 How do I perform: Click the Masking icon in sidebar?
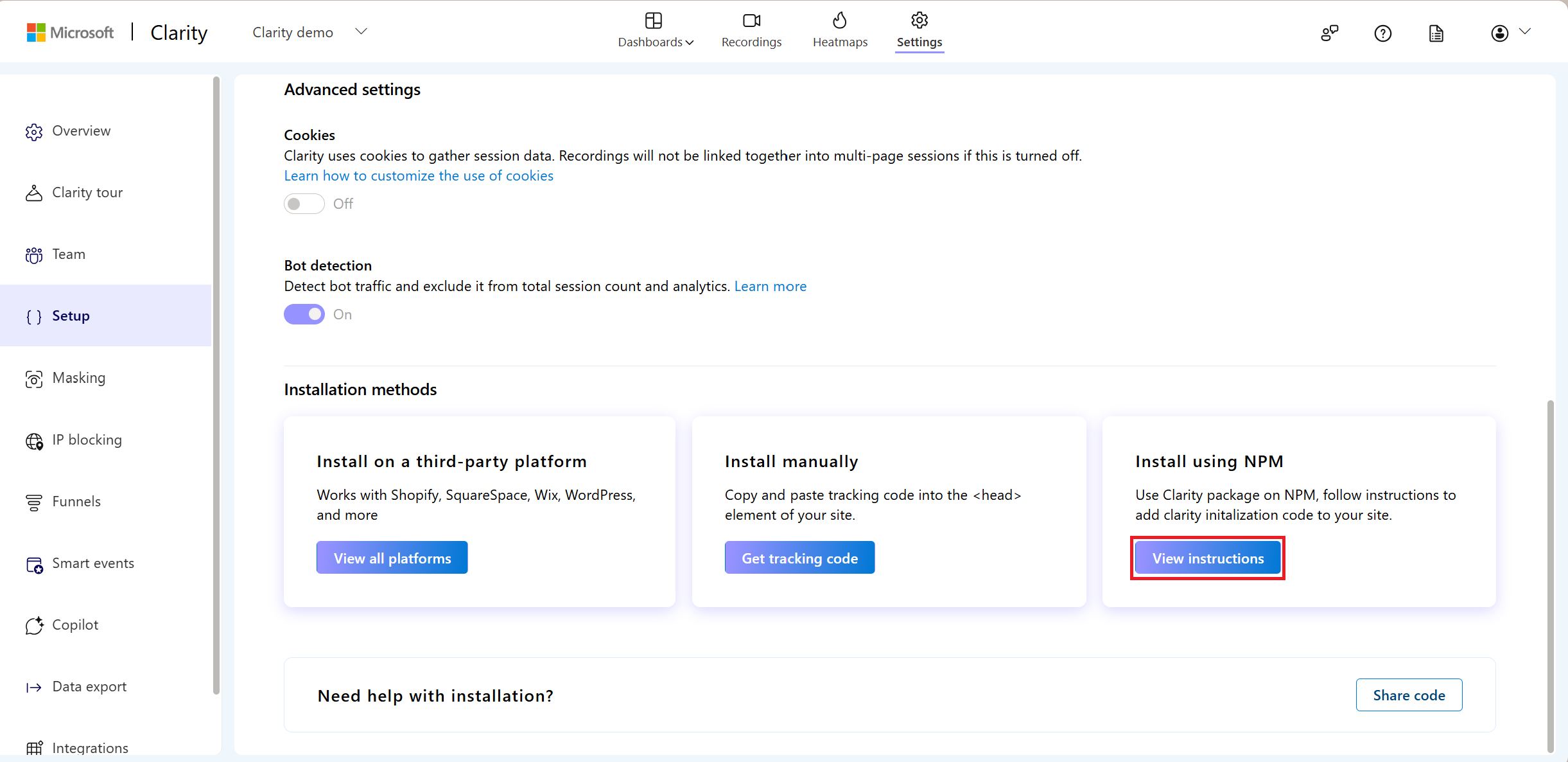click(x=34, y=378)
